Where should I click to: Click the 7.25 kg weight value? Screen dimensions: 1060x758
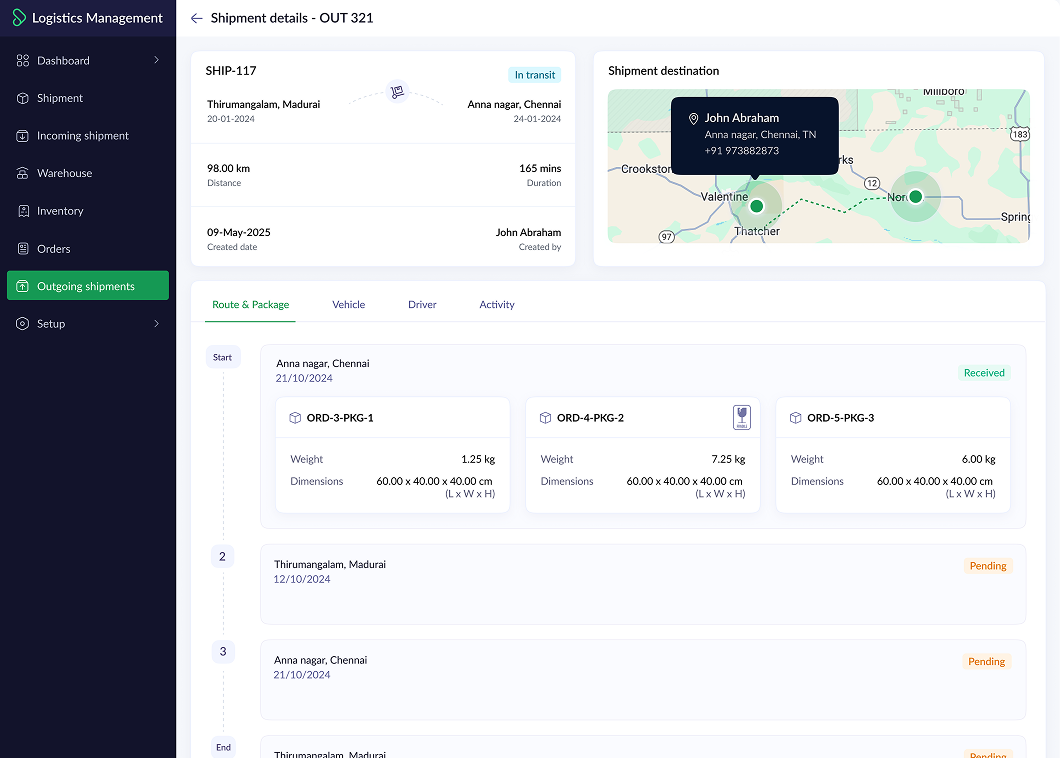point(728,459)
